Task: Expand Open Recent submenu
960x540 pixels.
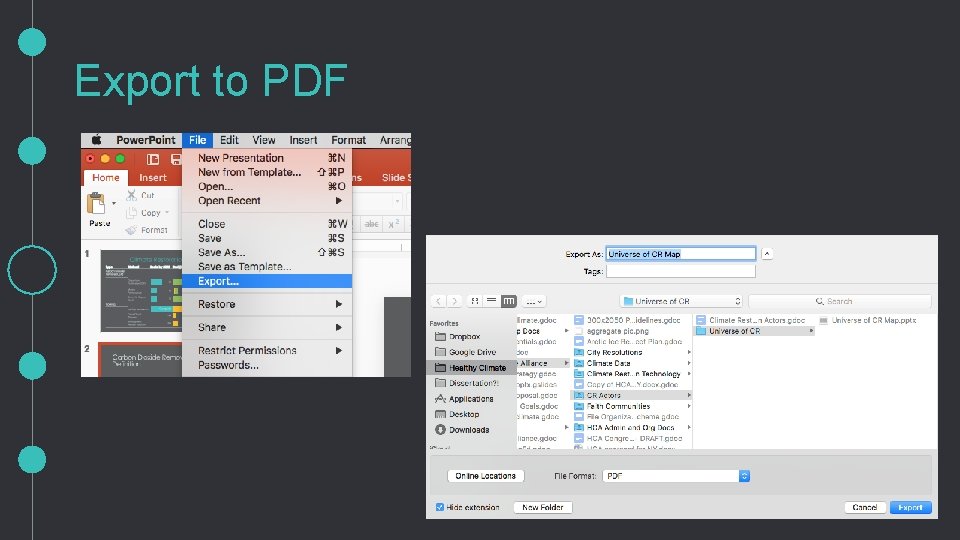Action: (x=339, y=201)
